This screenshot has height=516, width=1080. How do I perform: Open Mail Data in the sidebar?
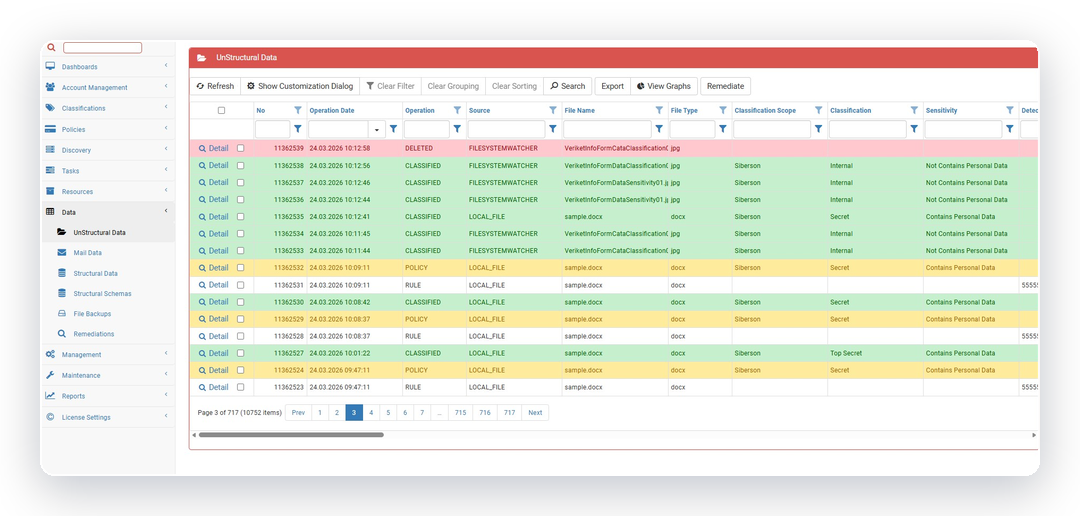87,253
